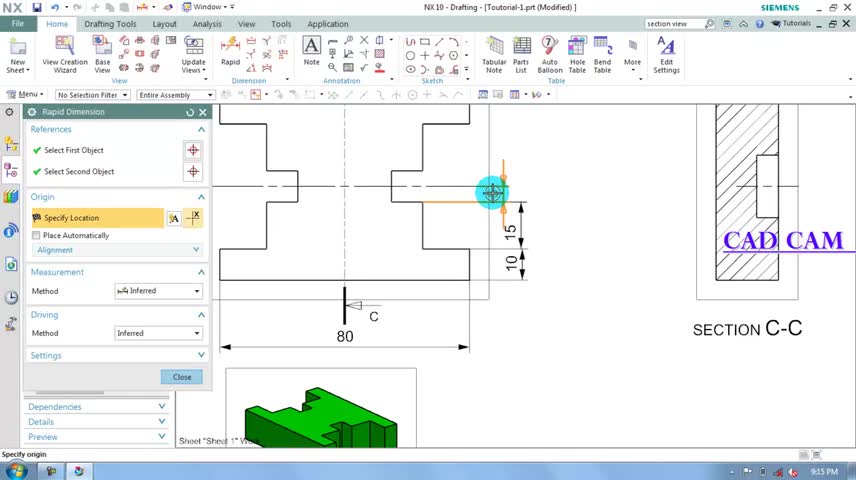
Task: Click the horizontal scrollbar under the dialog
Action: [x=70, y=393]
